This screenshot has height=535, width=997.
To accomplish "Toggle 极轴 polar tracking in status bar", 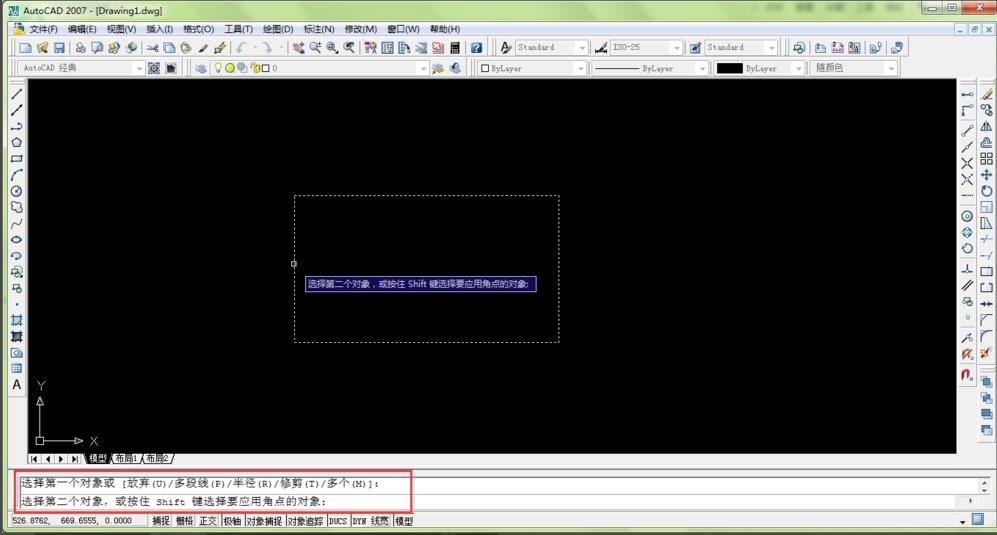I will [232, 521].
